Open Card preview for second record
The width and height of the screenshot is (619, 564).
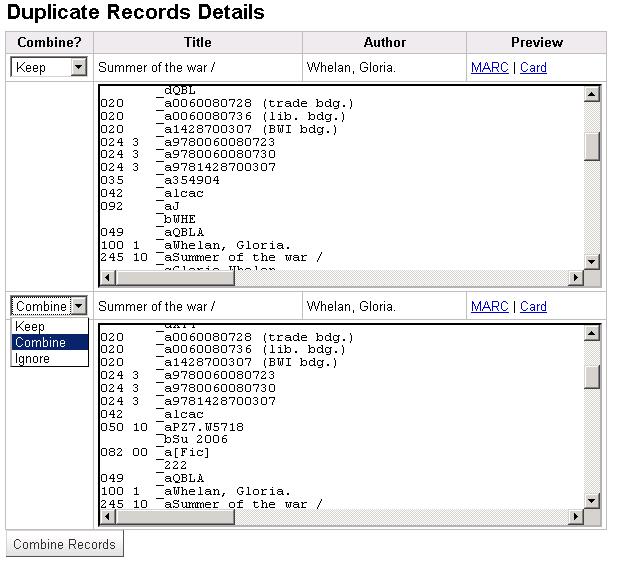(533, 306)
